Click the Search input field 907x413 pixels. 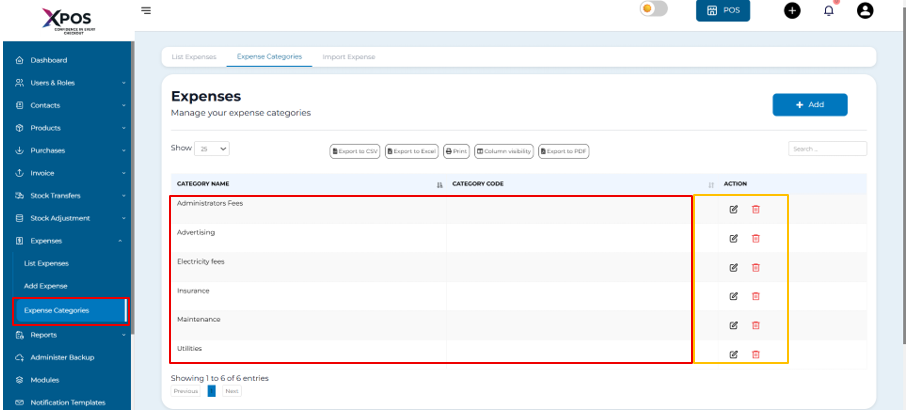[x=827, y=149]
